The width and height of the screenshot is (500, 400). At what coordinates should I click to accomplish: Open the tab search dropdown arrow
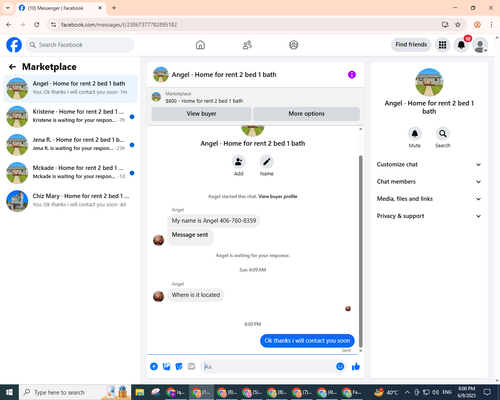coord(8,8)
